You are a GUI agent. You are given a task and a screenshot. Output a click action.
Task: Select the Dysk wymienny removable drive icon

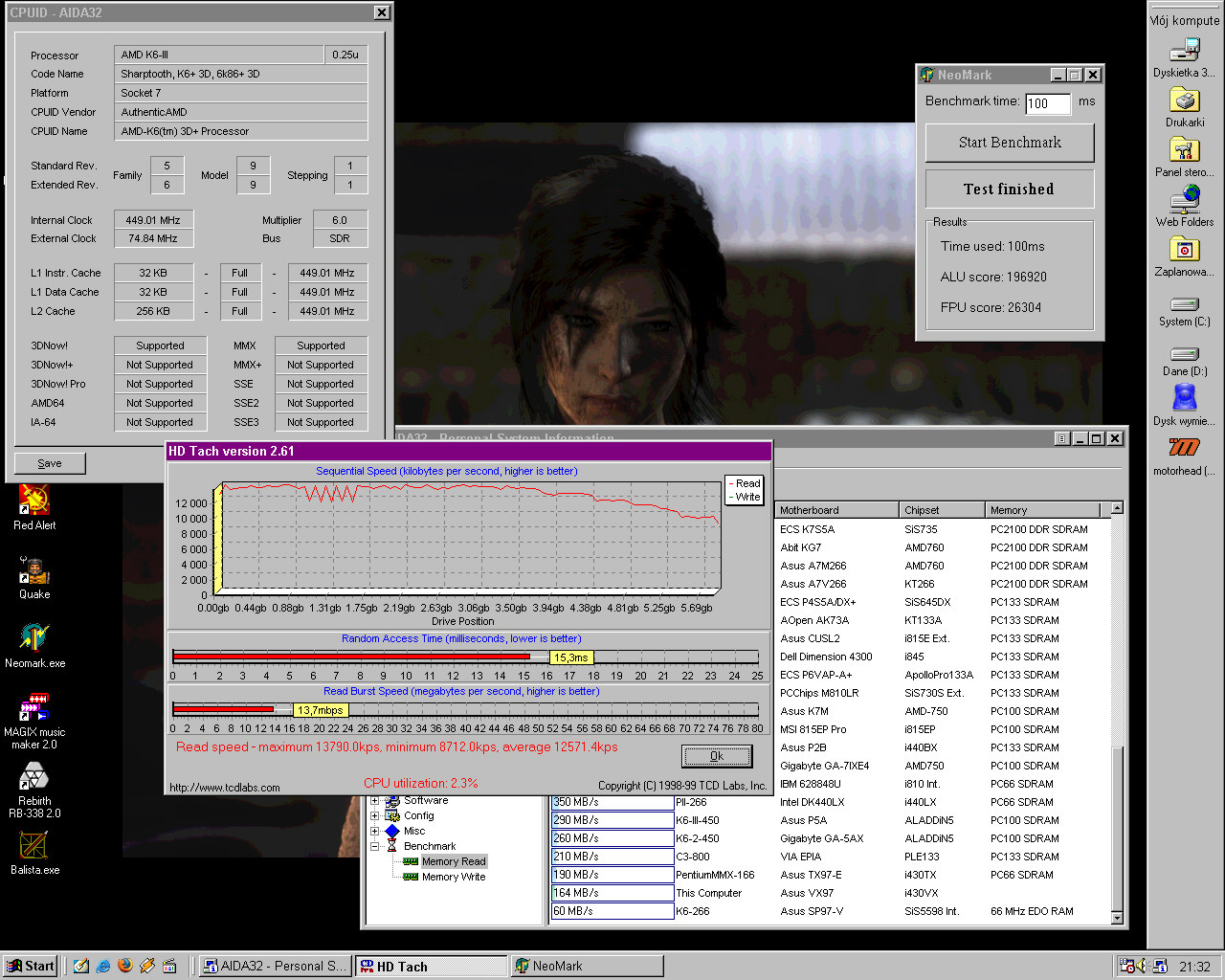(1185, 405)
